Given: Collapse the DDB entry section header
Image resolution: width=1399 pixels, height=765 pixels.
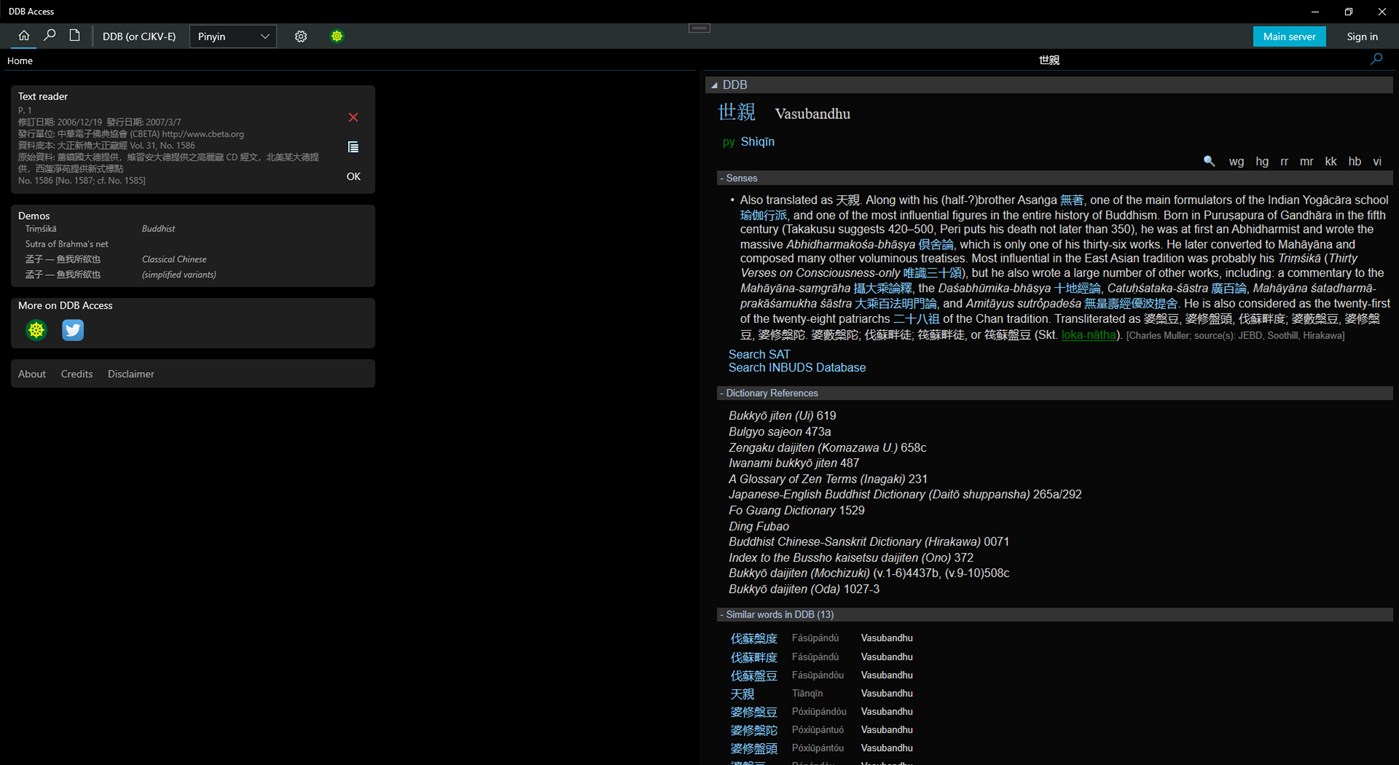Looking at the screenshot, I should click(x=714, y=85).
